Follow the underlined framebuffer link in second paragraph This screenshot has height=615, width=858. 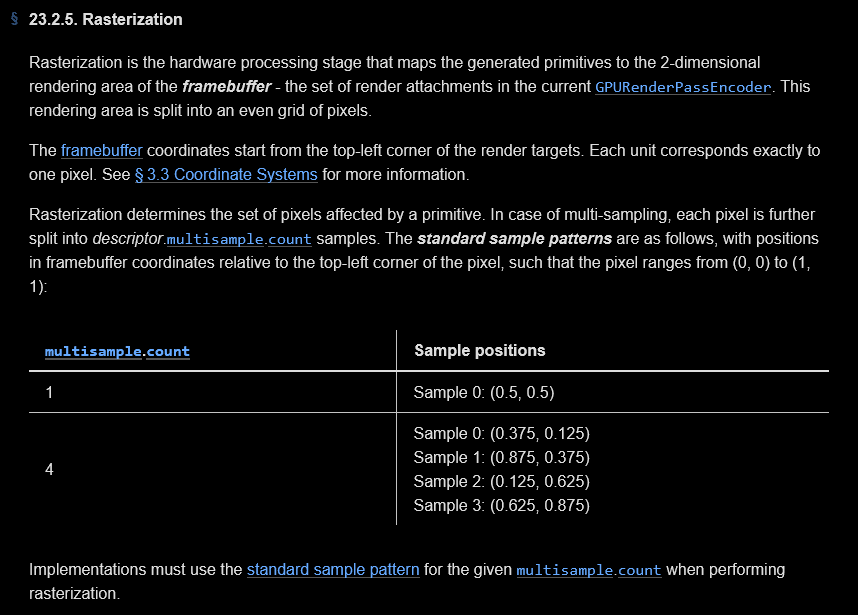tap(102, 150)
